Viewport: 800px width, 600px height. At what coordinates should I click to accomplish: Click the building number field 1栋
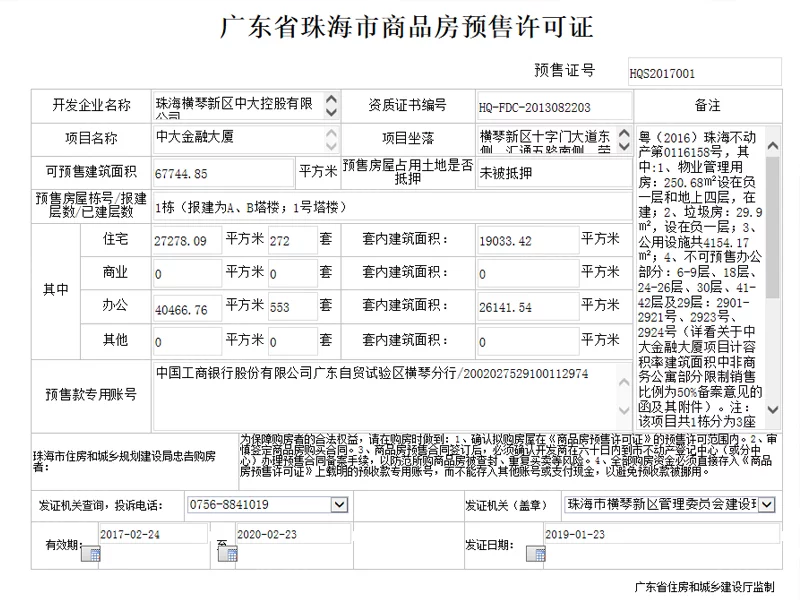[x=391, y=207]
